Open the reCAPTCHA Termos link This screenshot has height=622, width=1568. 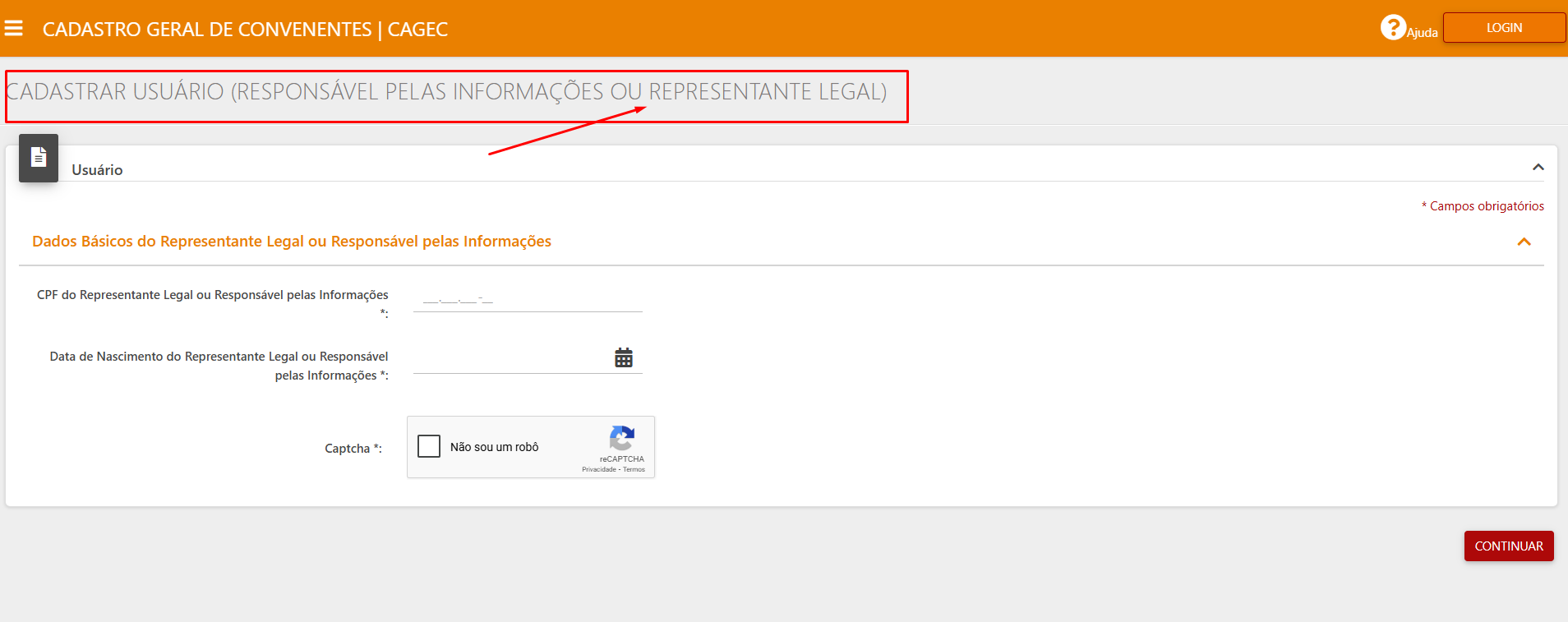(634, 470)
